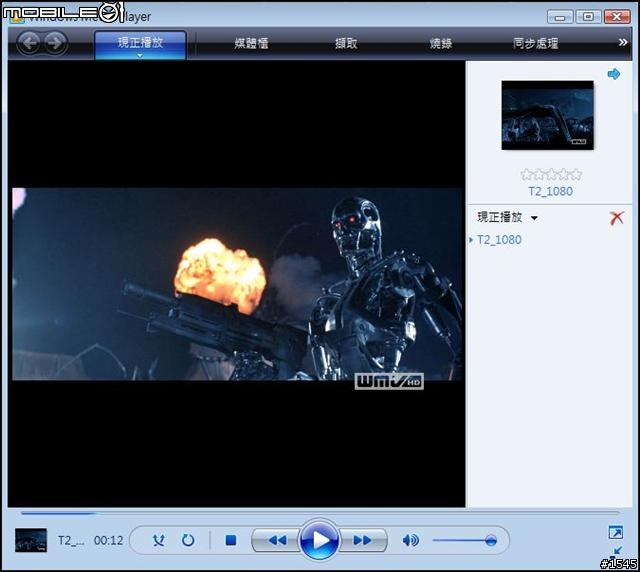Open the T2_1080 title link under stars

[550, 191]
